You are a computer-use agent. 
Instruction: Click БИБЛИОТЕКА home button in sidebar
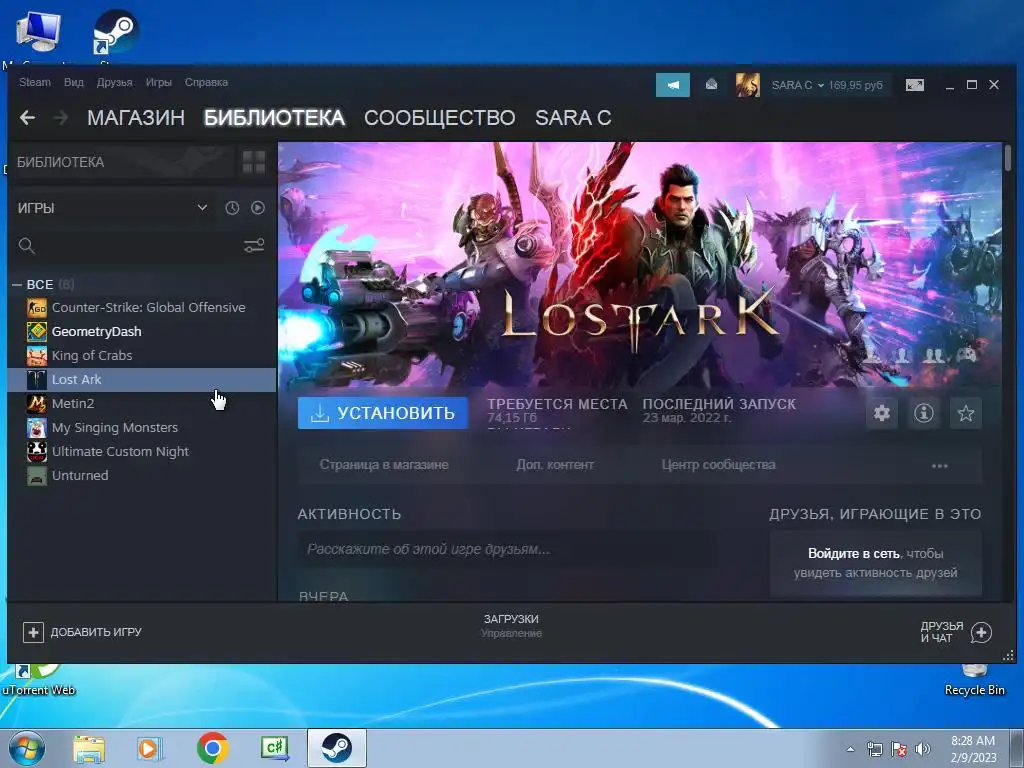(121, 162)
